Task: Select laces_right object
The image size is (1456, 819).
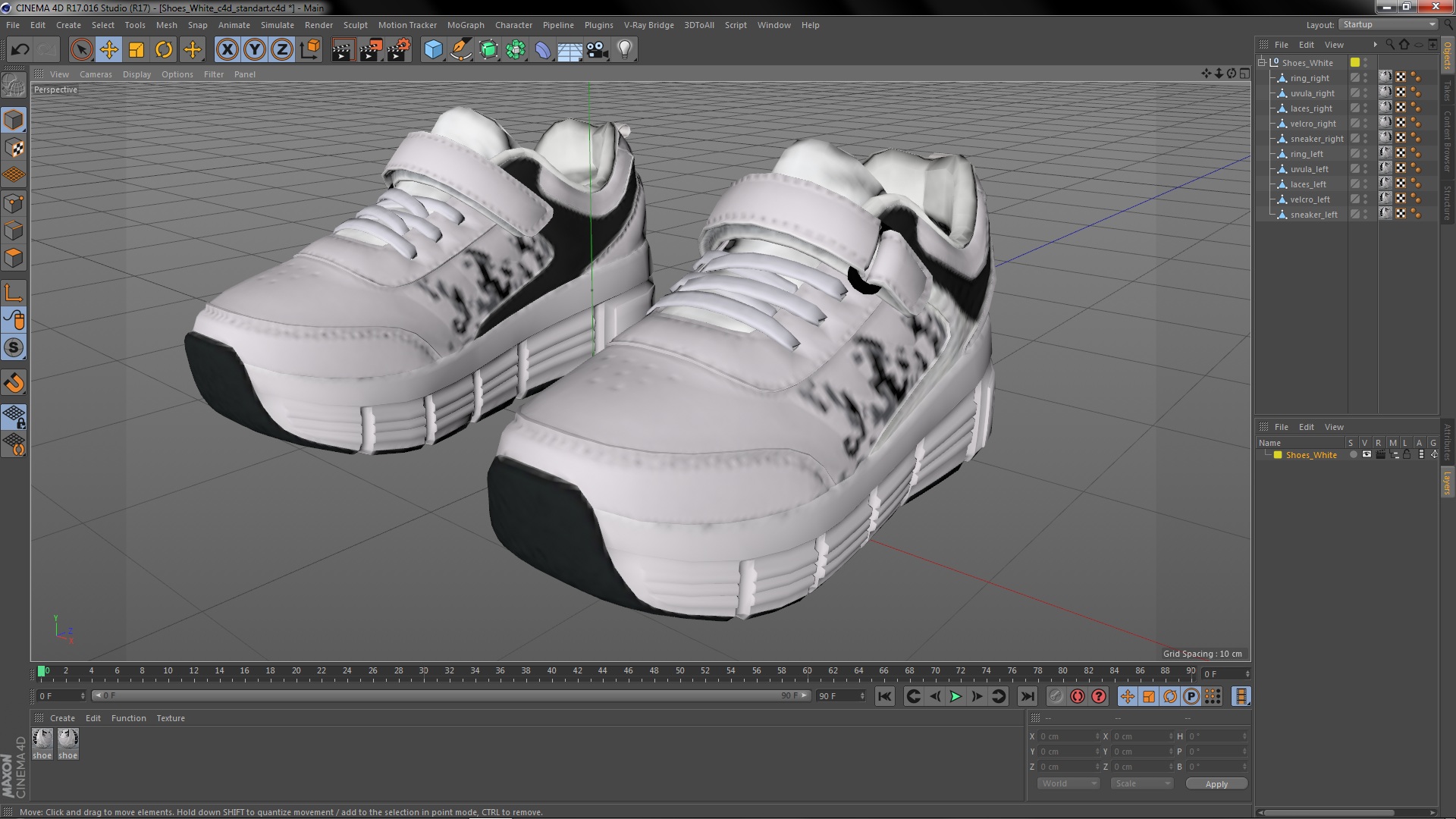Action: tap(1311, 108)
